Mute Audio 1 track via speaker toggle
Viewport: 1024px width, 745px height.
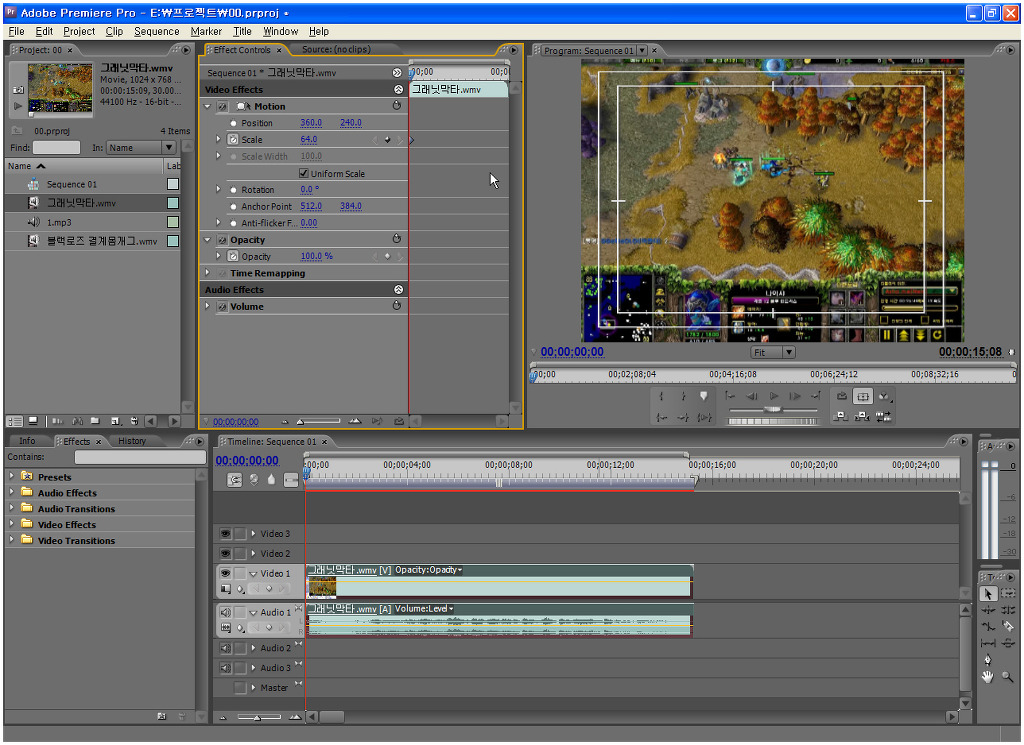[225, 612]
